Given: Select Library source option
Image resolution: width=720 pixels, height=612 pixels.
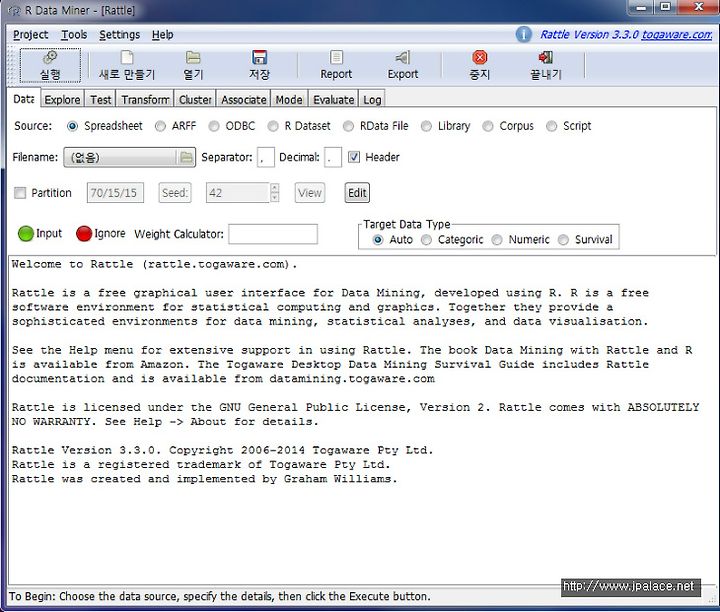Looking at the screenshot, I should pyautogui.click(x=426, y=126).
